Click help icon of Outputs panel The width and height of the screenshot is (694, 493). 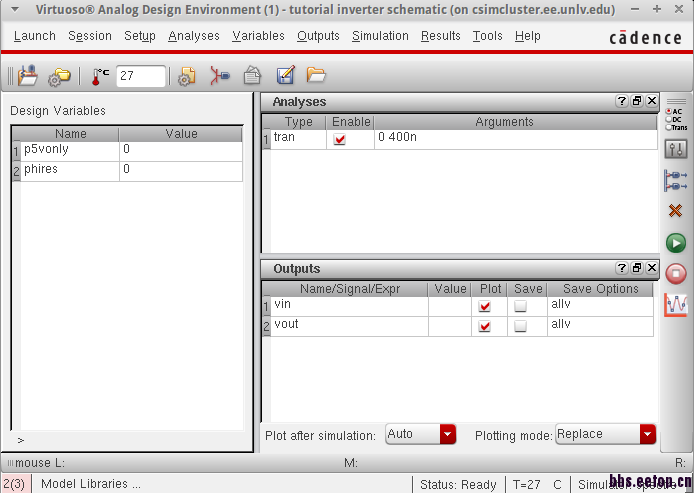point(621,268)
